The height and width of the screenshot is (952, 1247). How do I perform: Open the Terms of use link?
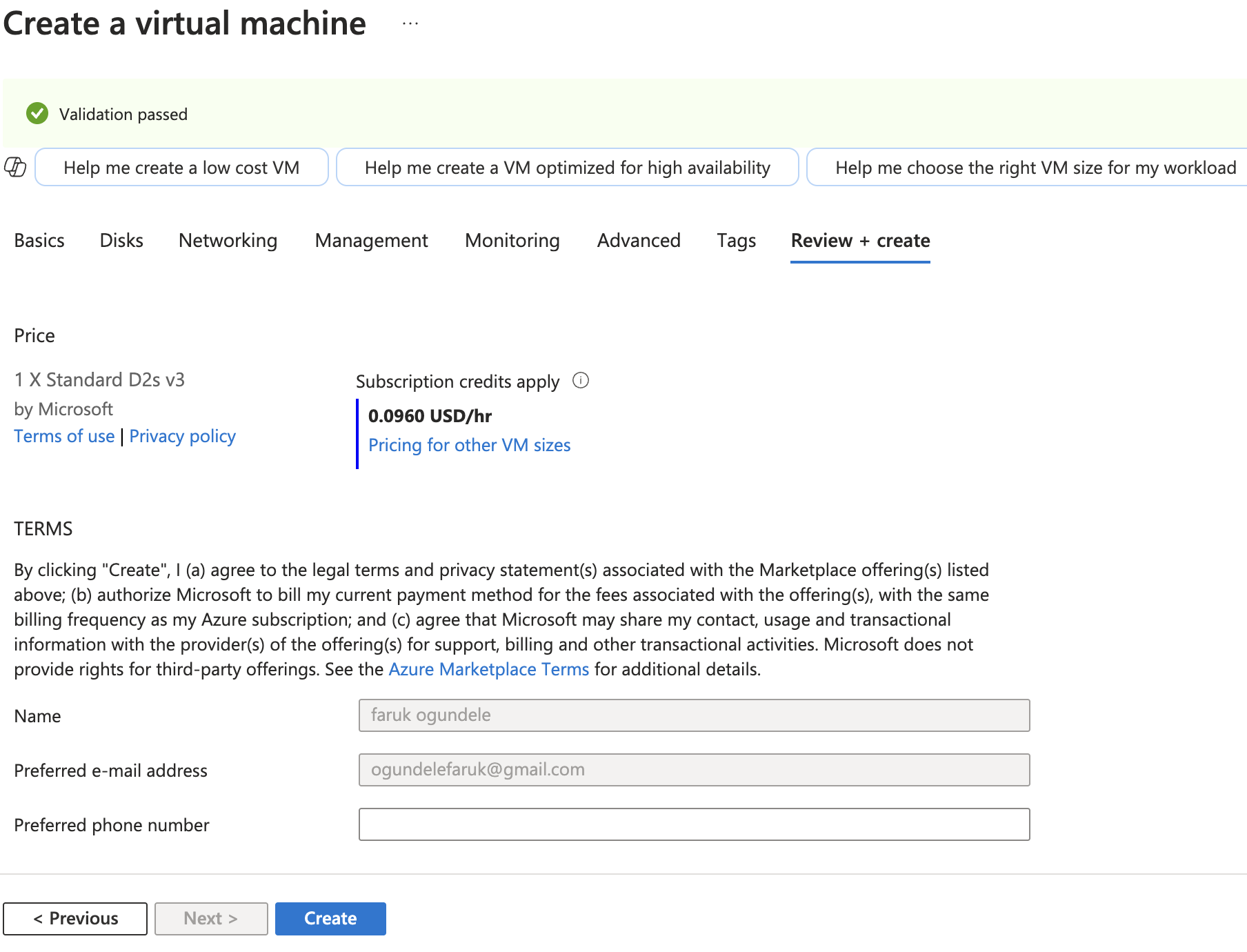64,437
